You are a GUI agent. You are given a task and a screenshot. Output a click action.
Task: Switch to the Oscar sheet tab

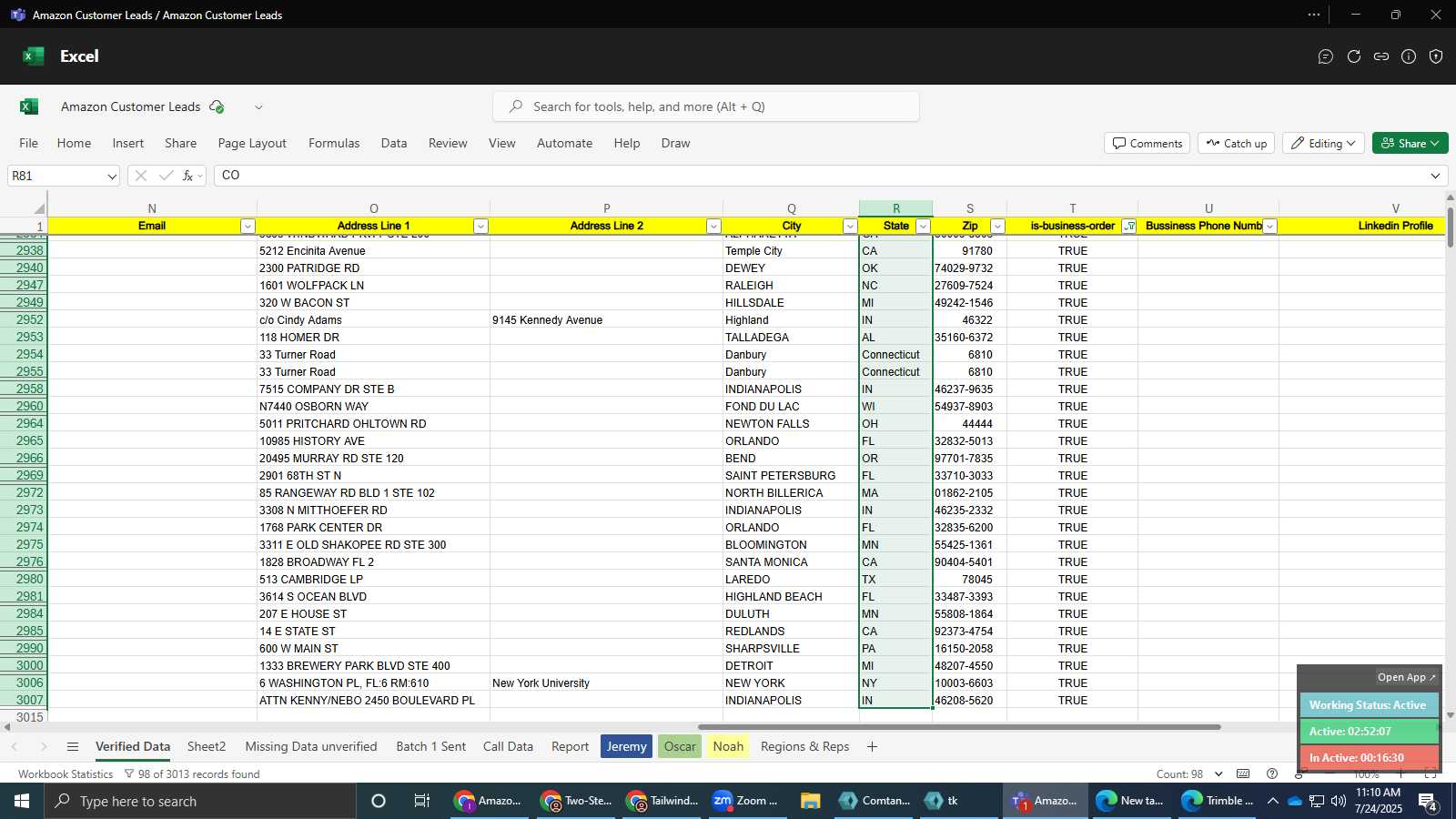[x=680, y=746]
